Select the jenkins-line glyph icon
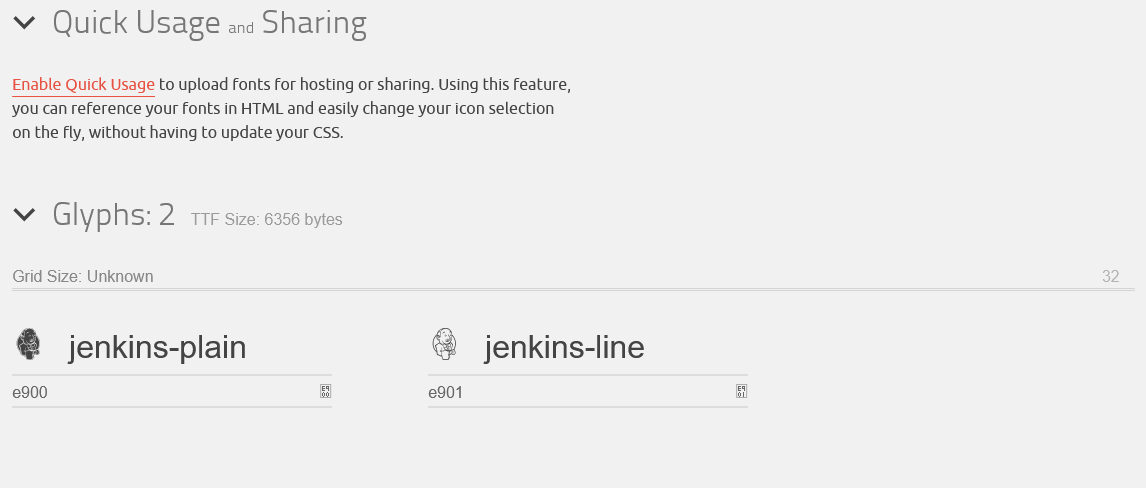Image resolution: width=1146 pixels, height=488 pixels. tap(444, 345)
